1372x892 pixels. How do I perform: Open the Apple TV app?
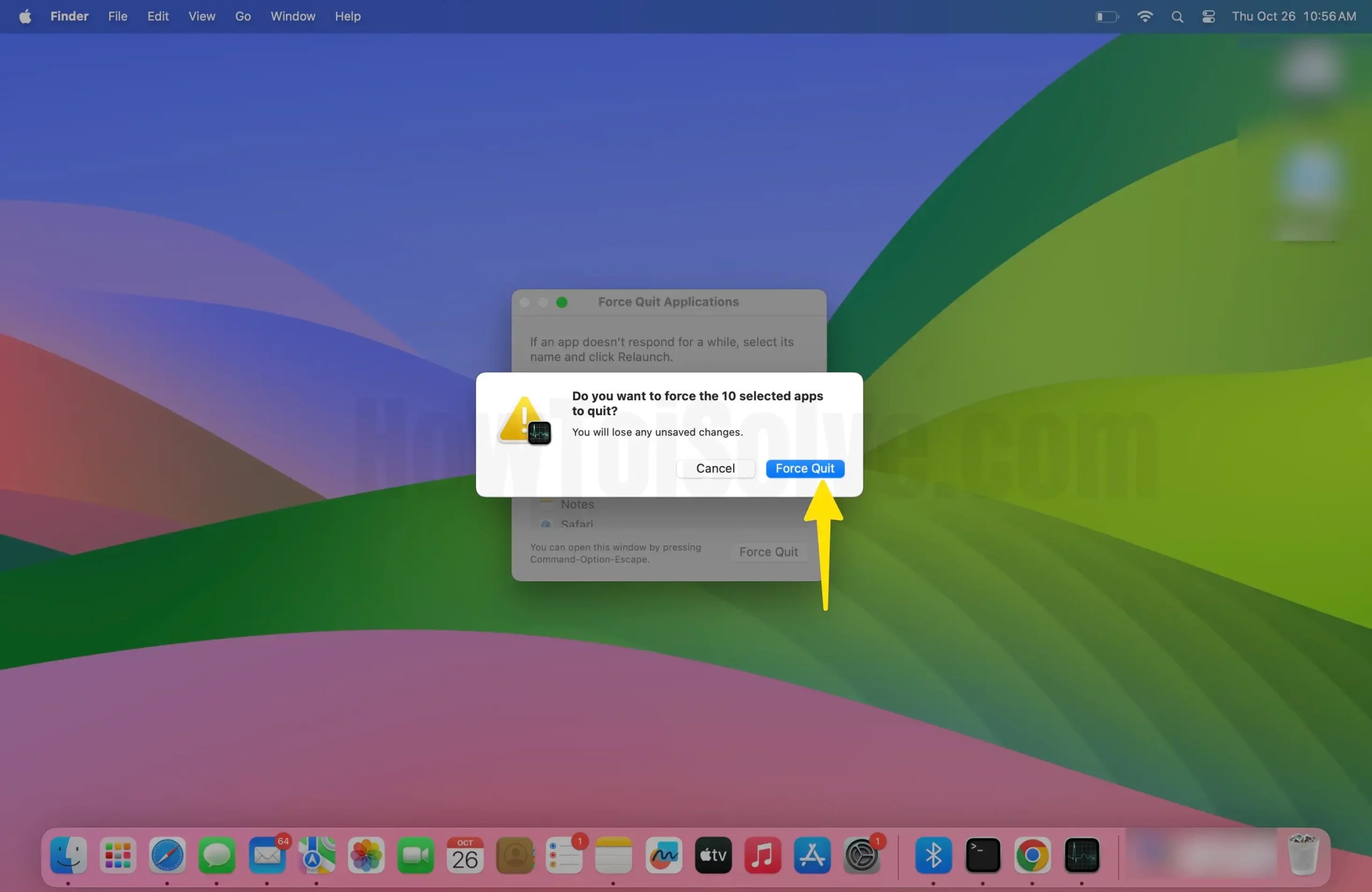pyautogui.click(x=712, y=856)
